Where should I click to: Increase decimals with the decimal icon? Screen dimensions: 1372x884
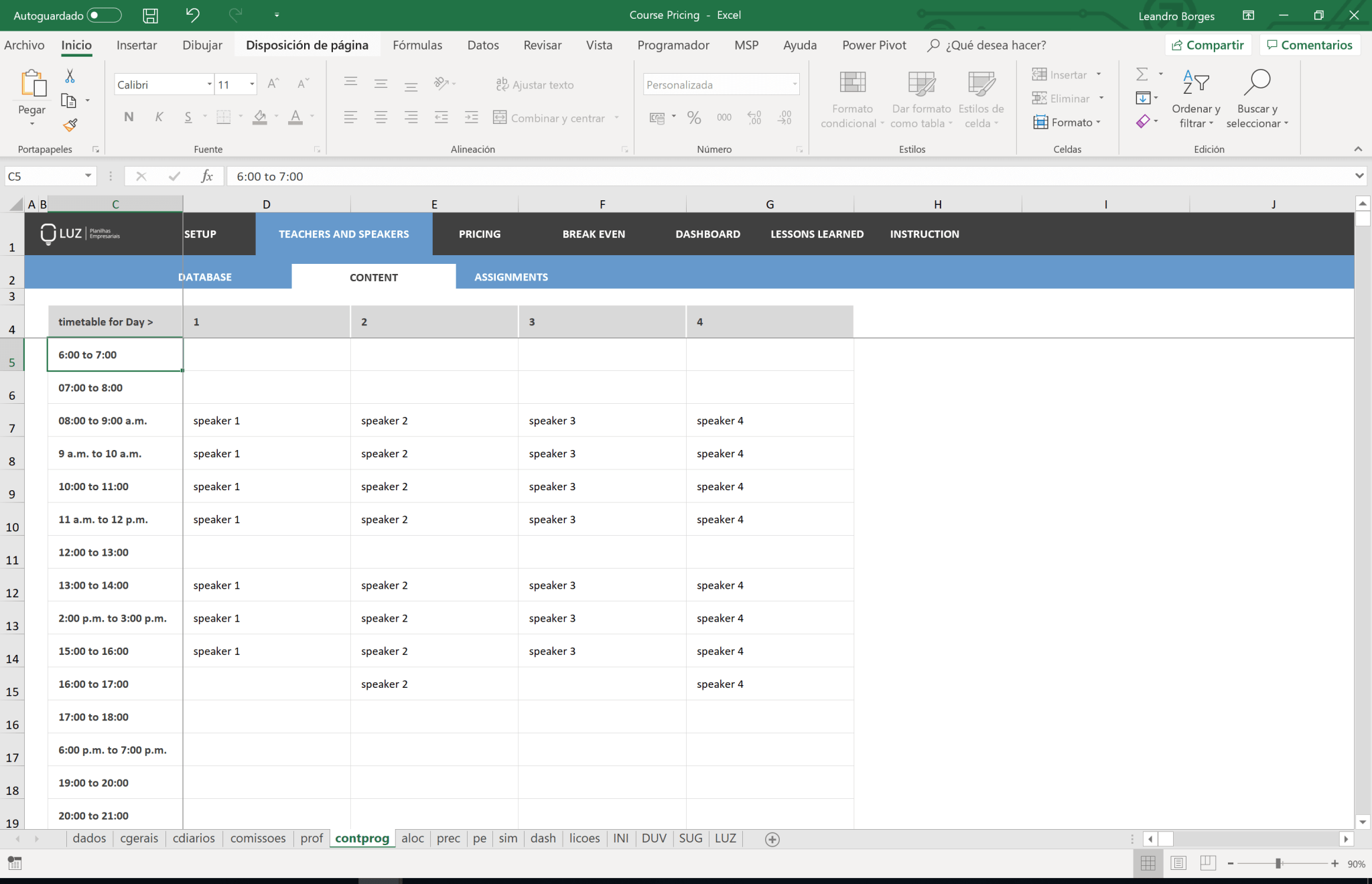754,117
